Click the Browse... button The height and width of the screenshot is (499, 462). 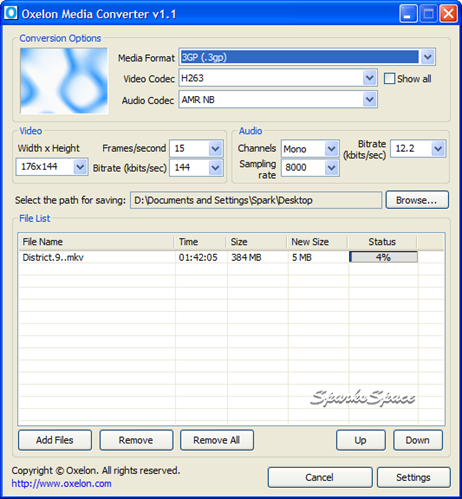[x=417, y=200]
